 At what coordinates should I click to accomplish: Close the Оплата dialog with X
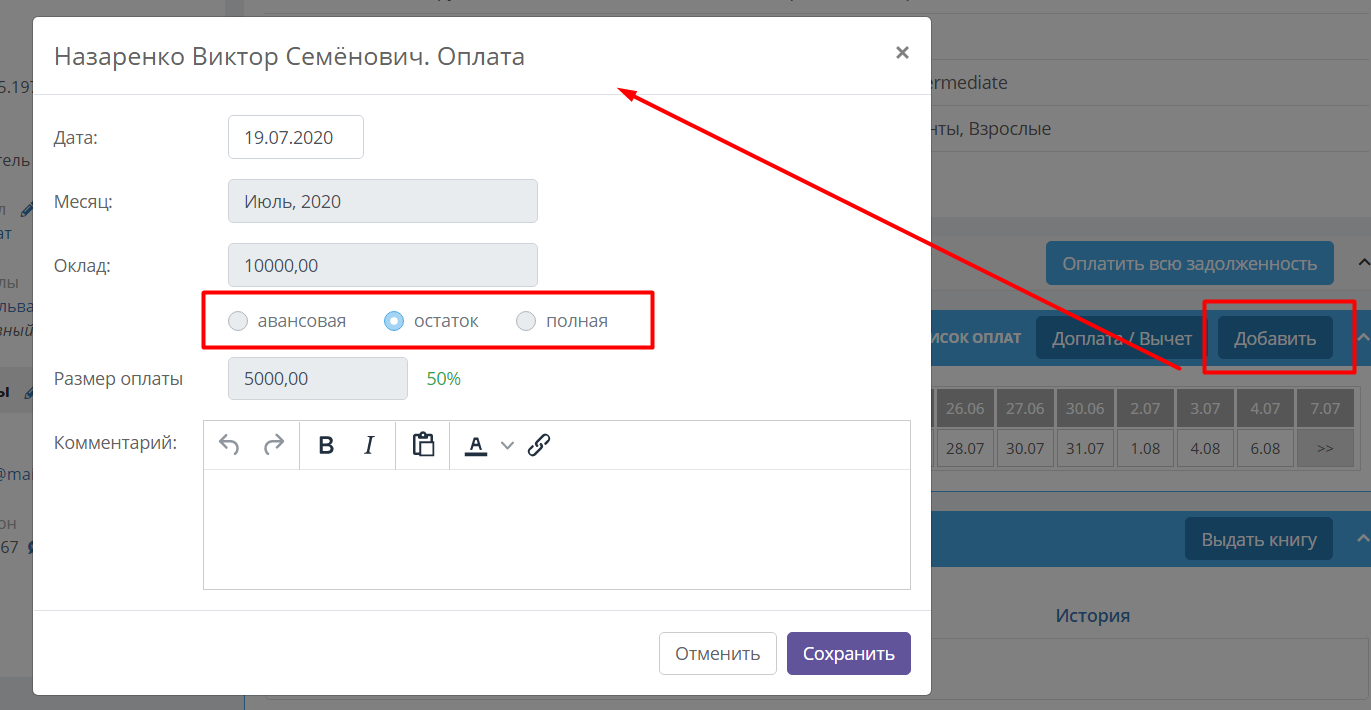(902, 53)
